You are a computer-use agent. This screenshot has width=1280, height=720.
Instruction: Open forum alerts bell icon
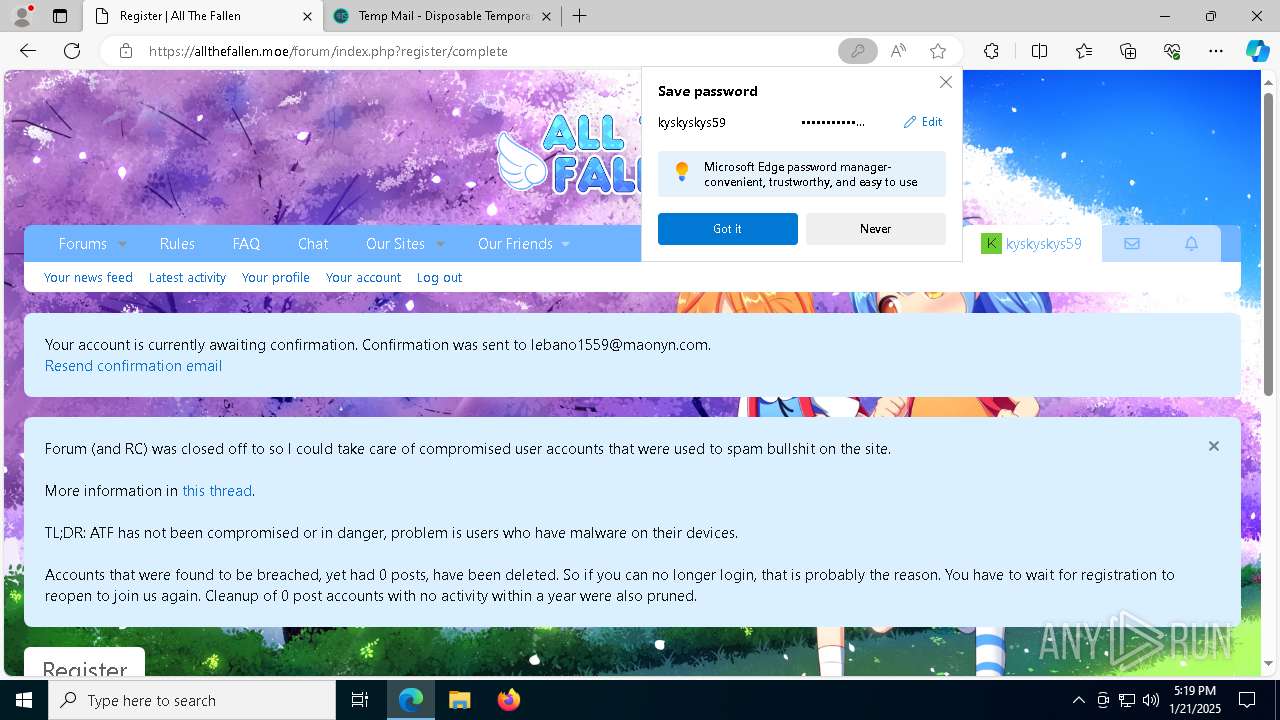coord(1191,243)
